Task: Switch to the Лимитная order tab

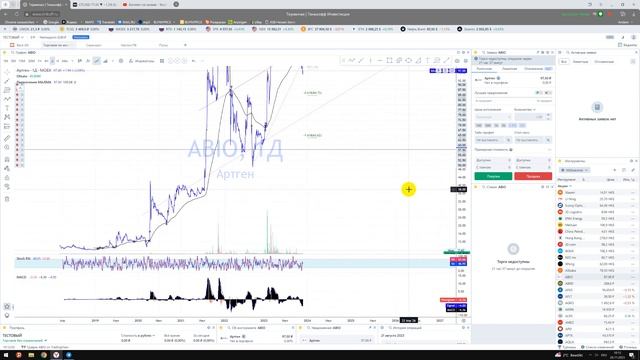Action: pos(509,69)
